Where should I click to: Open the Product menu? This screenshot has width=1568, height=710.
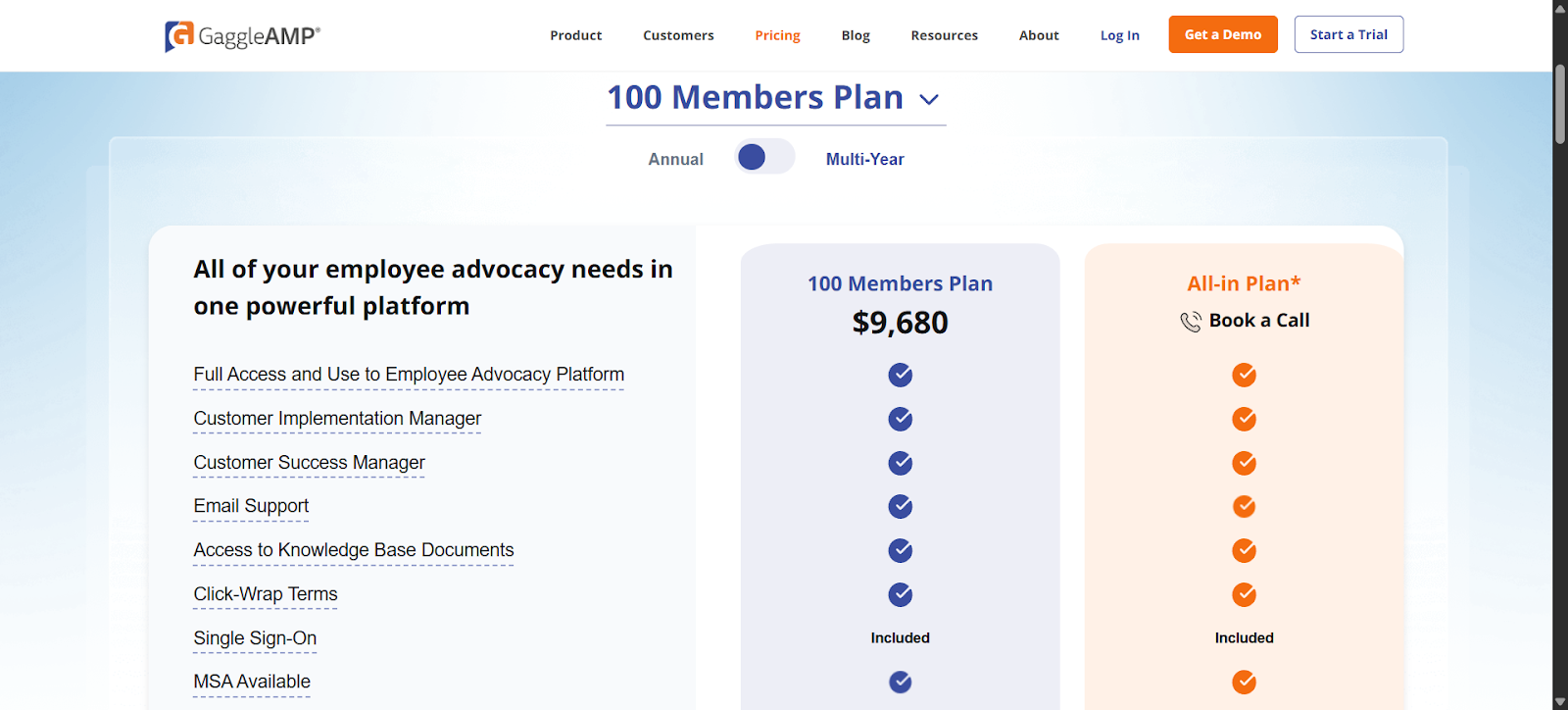tap(576, 35)
